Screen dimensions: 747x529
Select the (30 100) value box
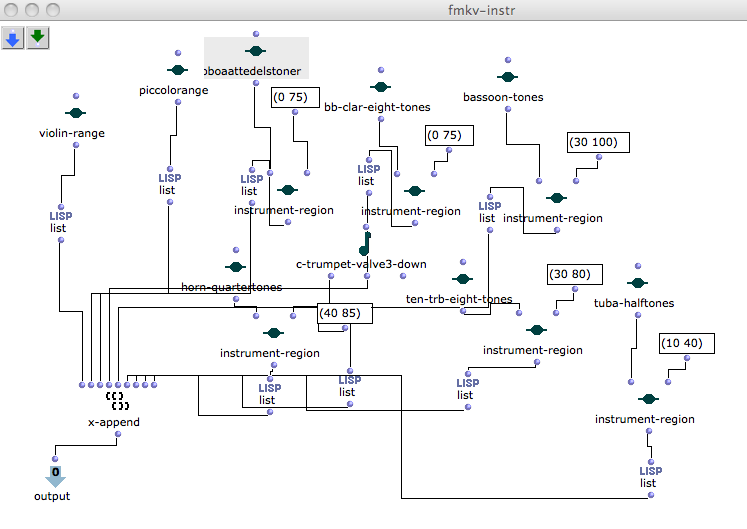[599, 143]
